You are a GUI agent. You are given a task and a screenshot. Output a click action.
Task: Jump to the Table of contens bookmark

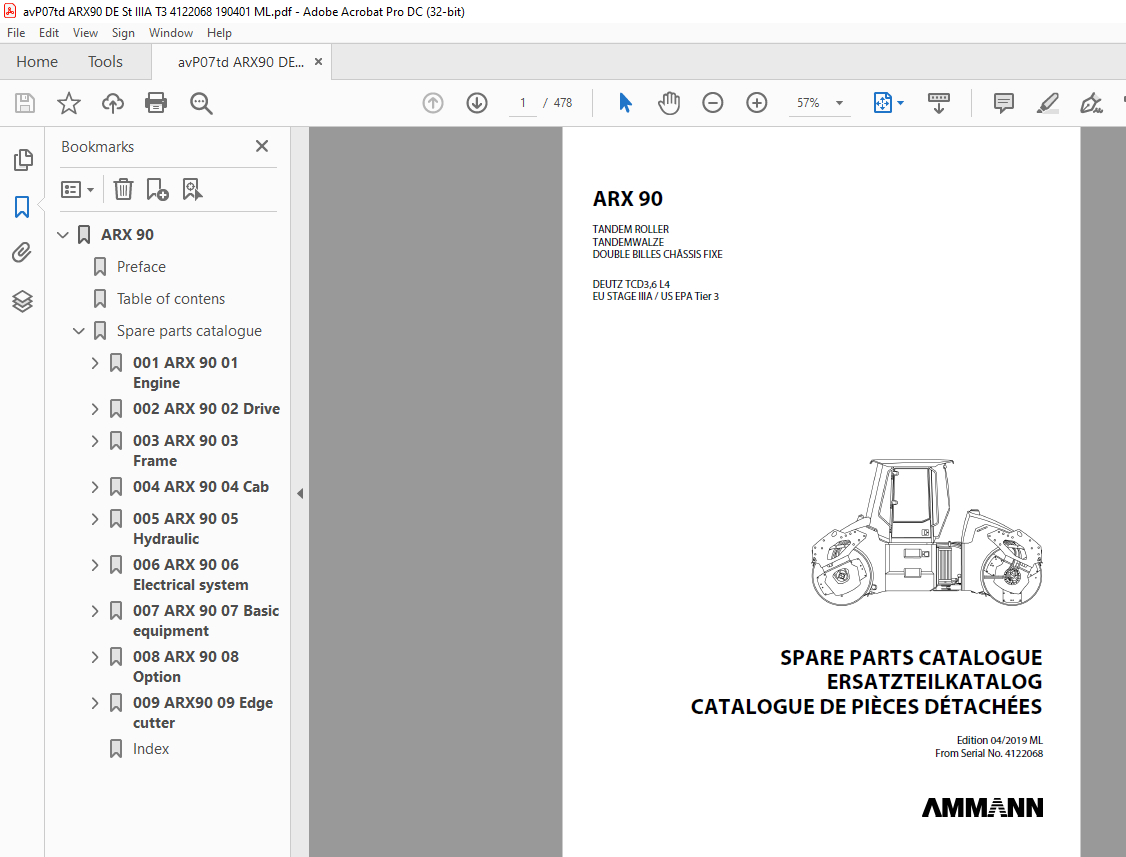[171, 299]
